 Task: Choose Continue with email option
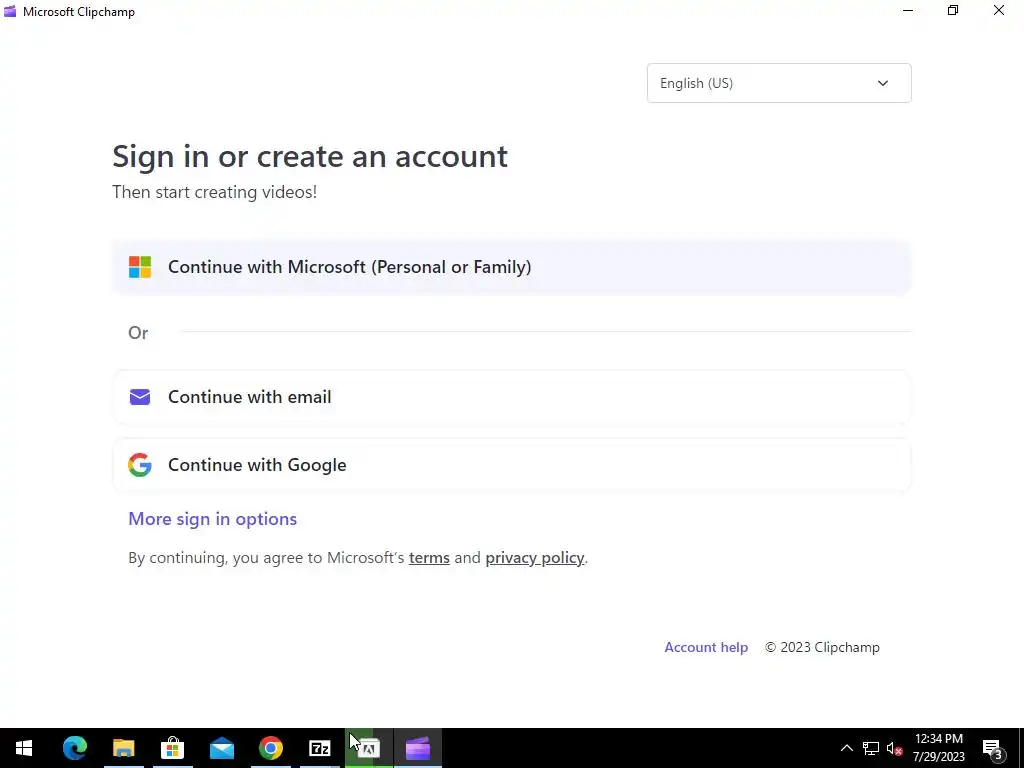[x=511, y=397]
